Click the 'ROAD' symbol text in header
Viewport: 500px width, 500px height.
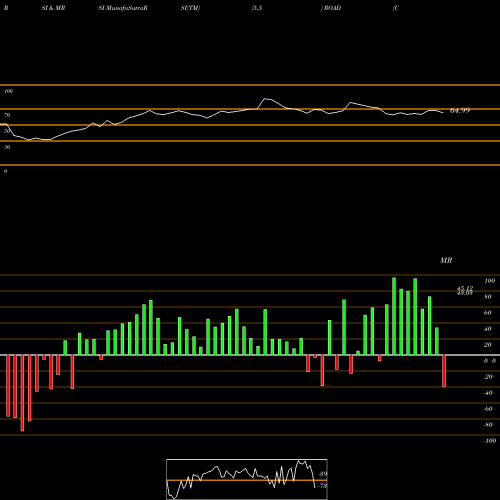coord(332,8)
